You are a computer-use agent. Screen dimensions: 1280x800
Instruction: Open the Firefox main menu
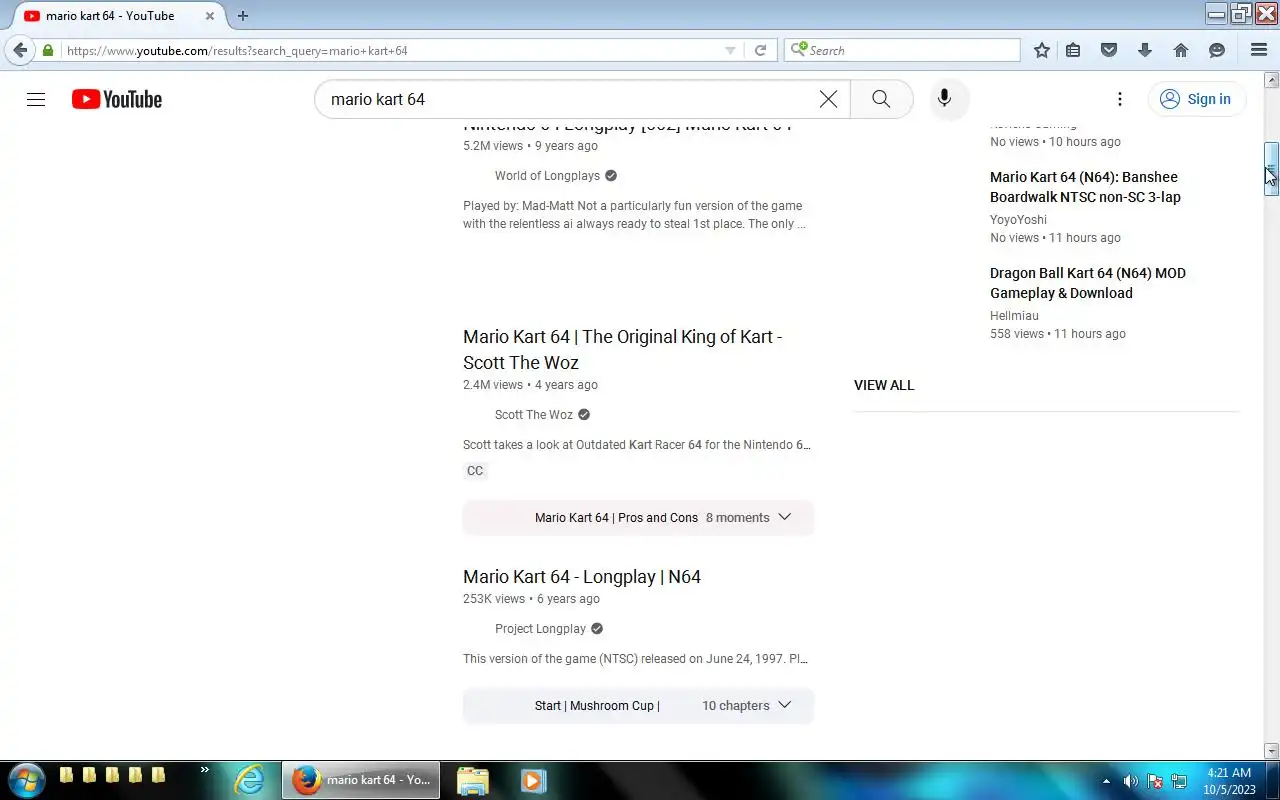[1259, 50]
